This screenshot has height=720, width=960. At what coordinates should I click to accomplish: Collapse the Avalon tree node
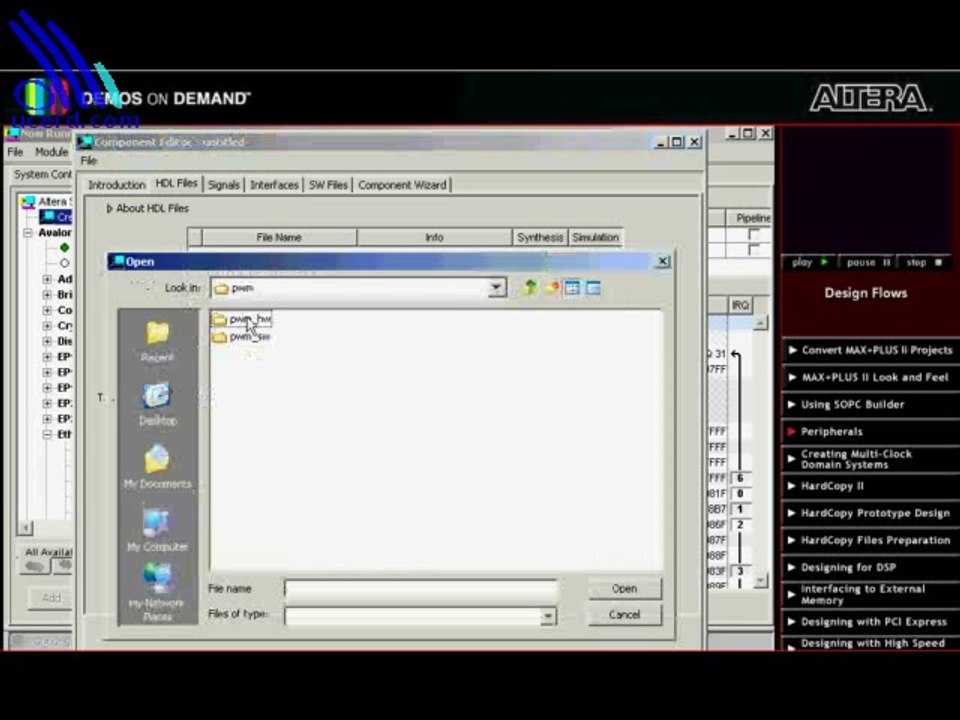coord(28,233)
